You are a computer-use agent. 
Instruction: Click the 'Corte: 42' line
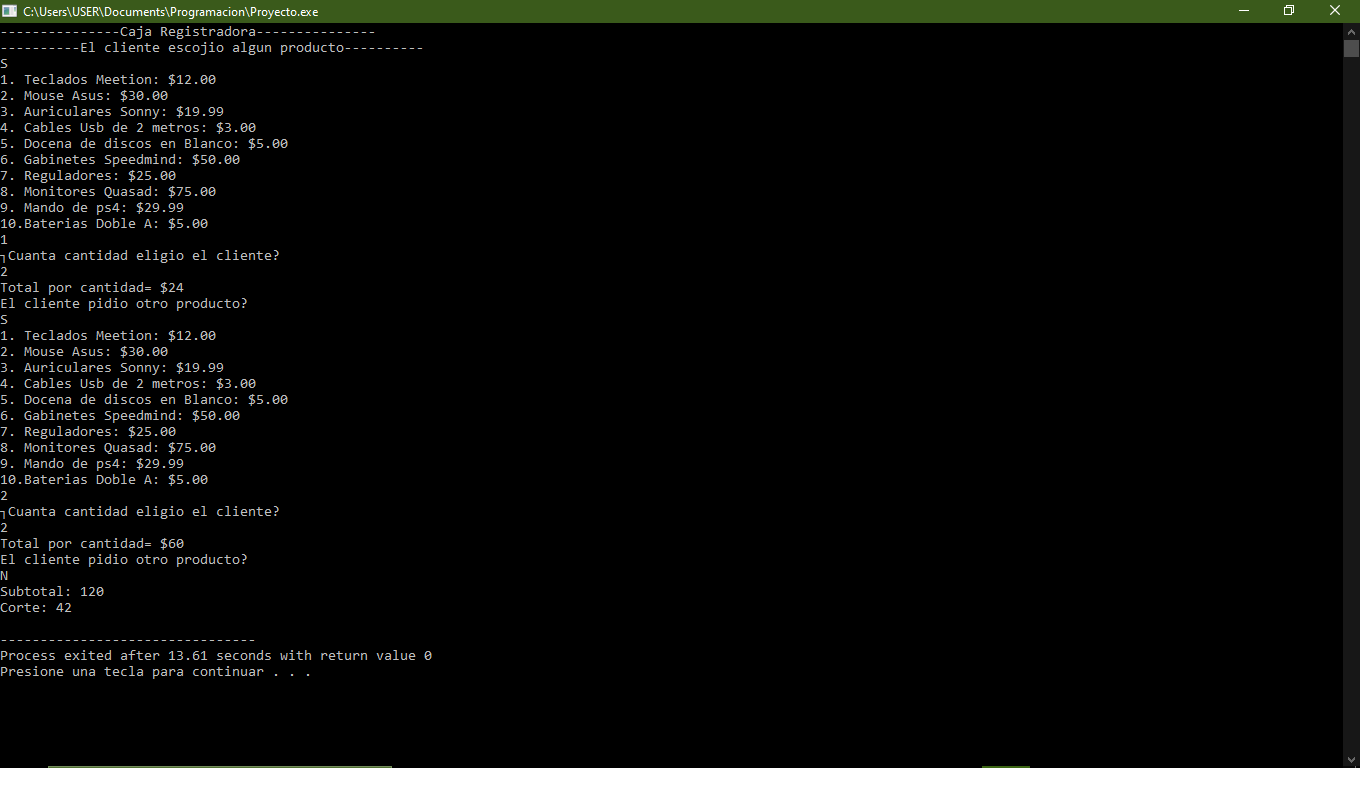point(36,608)
